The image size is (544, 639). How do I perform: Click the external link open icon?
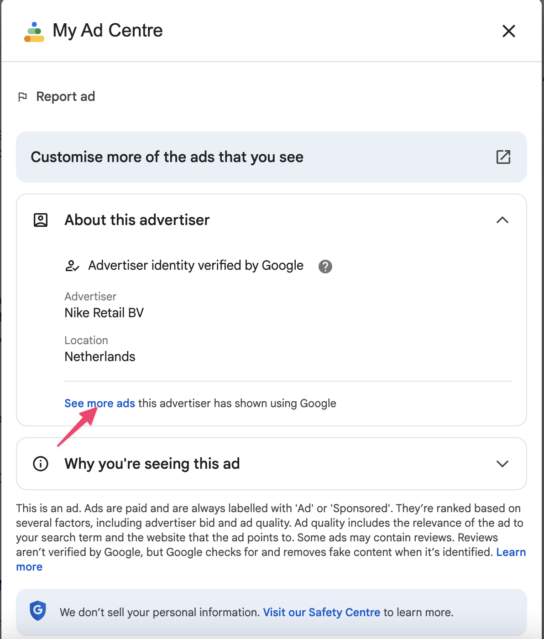point(503,157)
